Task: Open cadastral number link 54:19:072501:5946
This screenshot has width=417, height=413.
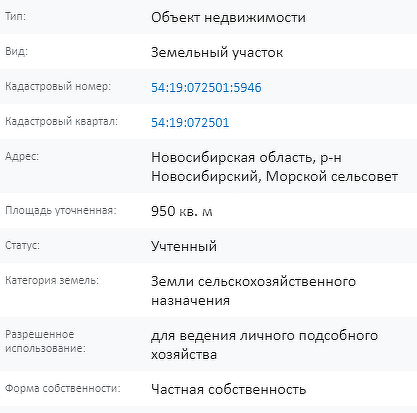Action: [x=206, y=87]
